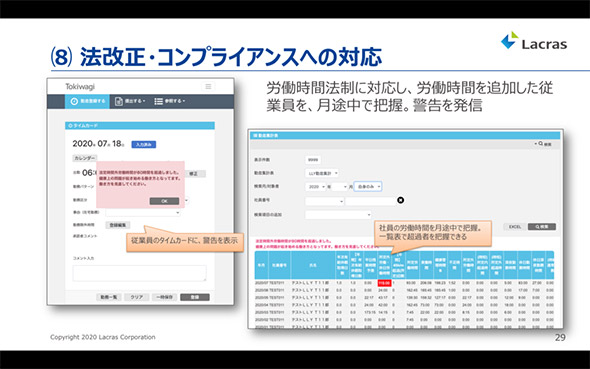Click the カレンダー button under the date
Viewport: 590px width, 369px height.
pyautogui.click(x=84, y=158)
